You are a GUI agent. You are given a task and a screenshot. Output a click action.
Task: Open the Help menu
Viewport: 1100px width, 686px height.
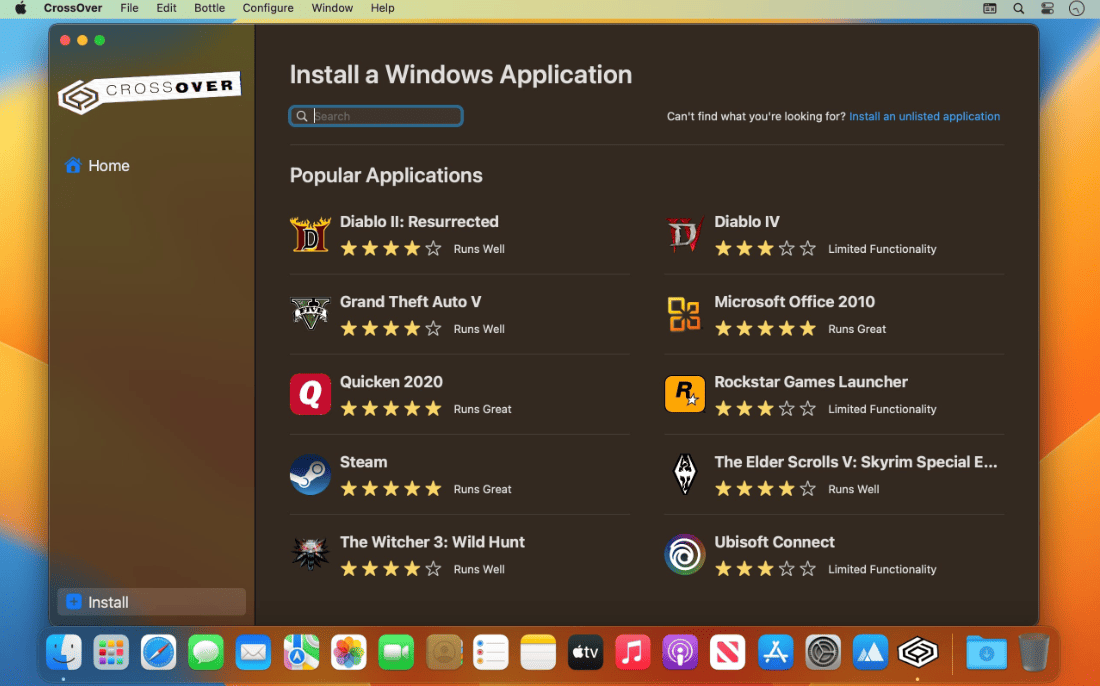(382, 8)
